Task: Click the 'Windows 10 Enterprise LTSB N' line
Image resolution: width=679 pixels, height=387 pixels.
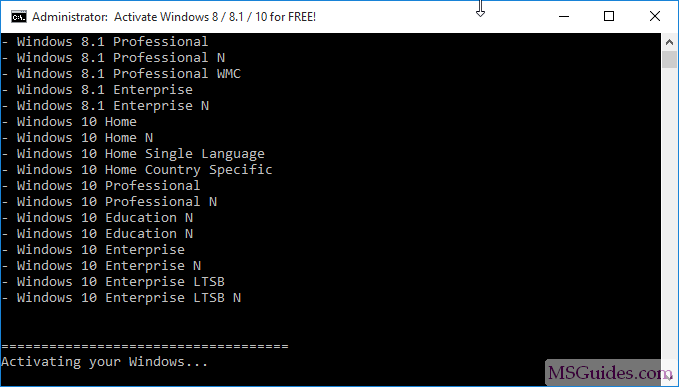Action: [x=121, y=298]
